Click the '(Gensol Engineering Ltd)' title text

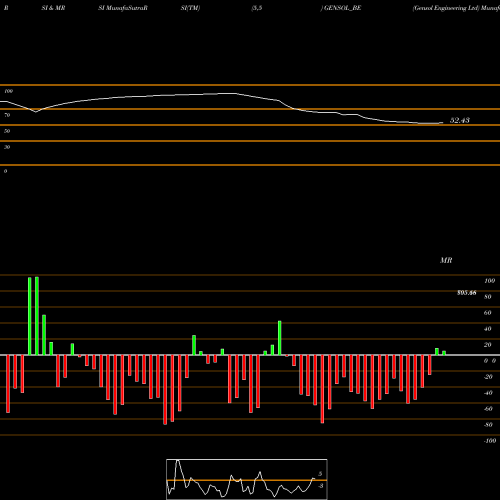pyautogui.click(x=446, y=8)
